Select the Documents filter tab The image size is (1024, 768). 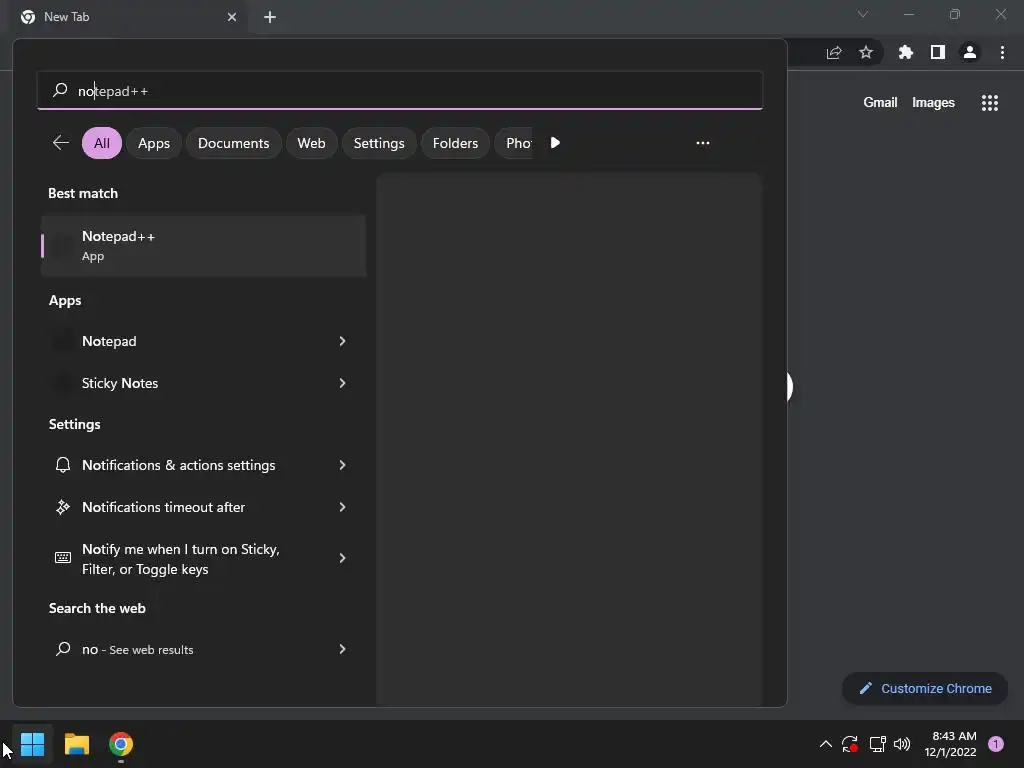[x=233, y=143]
